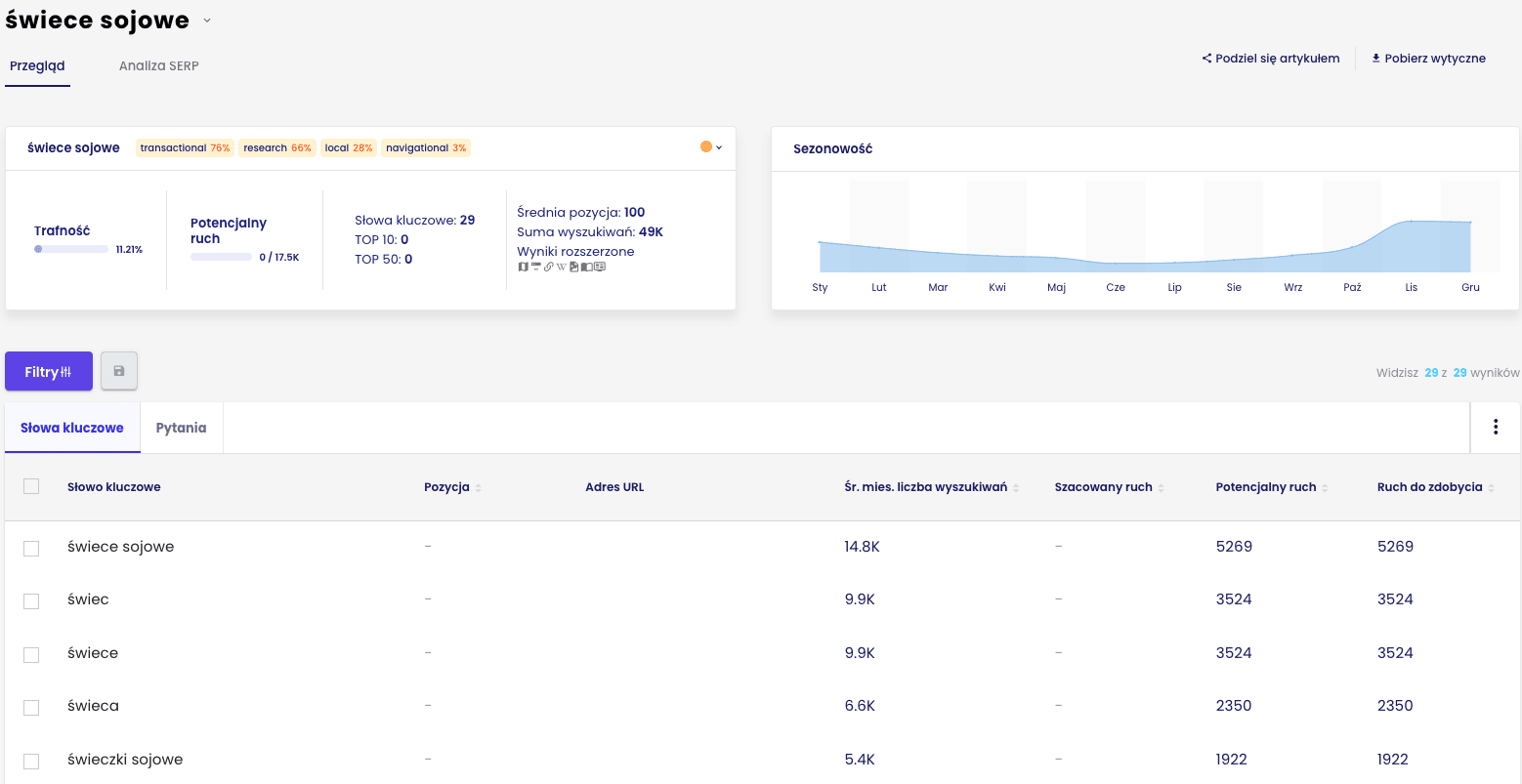Click the Widzisz 29 z 29 wyników text
Image resolution: width=1522 pixels, height=784 pixels.
coord(1448,373)
